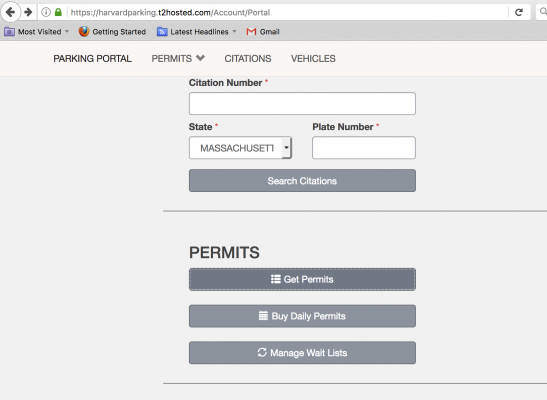Open the site information icon

(x=46, y=12)
